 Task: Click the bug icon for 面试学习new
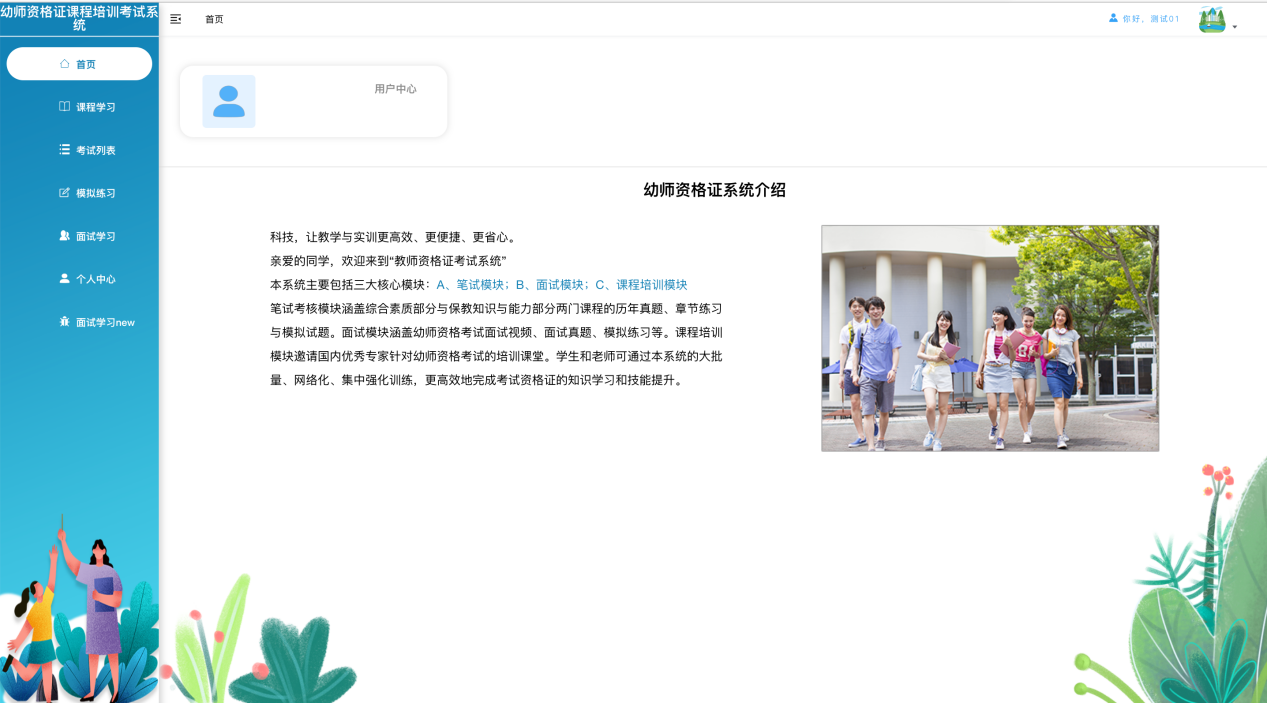pyautogui.click(x=64, y=322)
